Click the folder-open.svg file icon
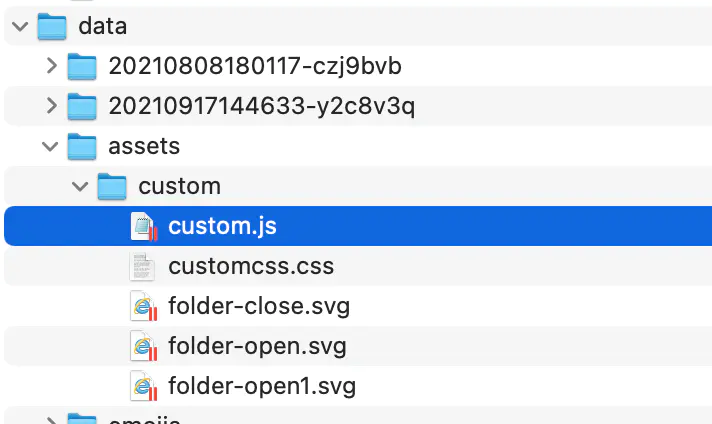The width and height of the screenshot is (712, 424). pyautogui.click(x=145, y=346)
